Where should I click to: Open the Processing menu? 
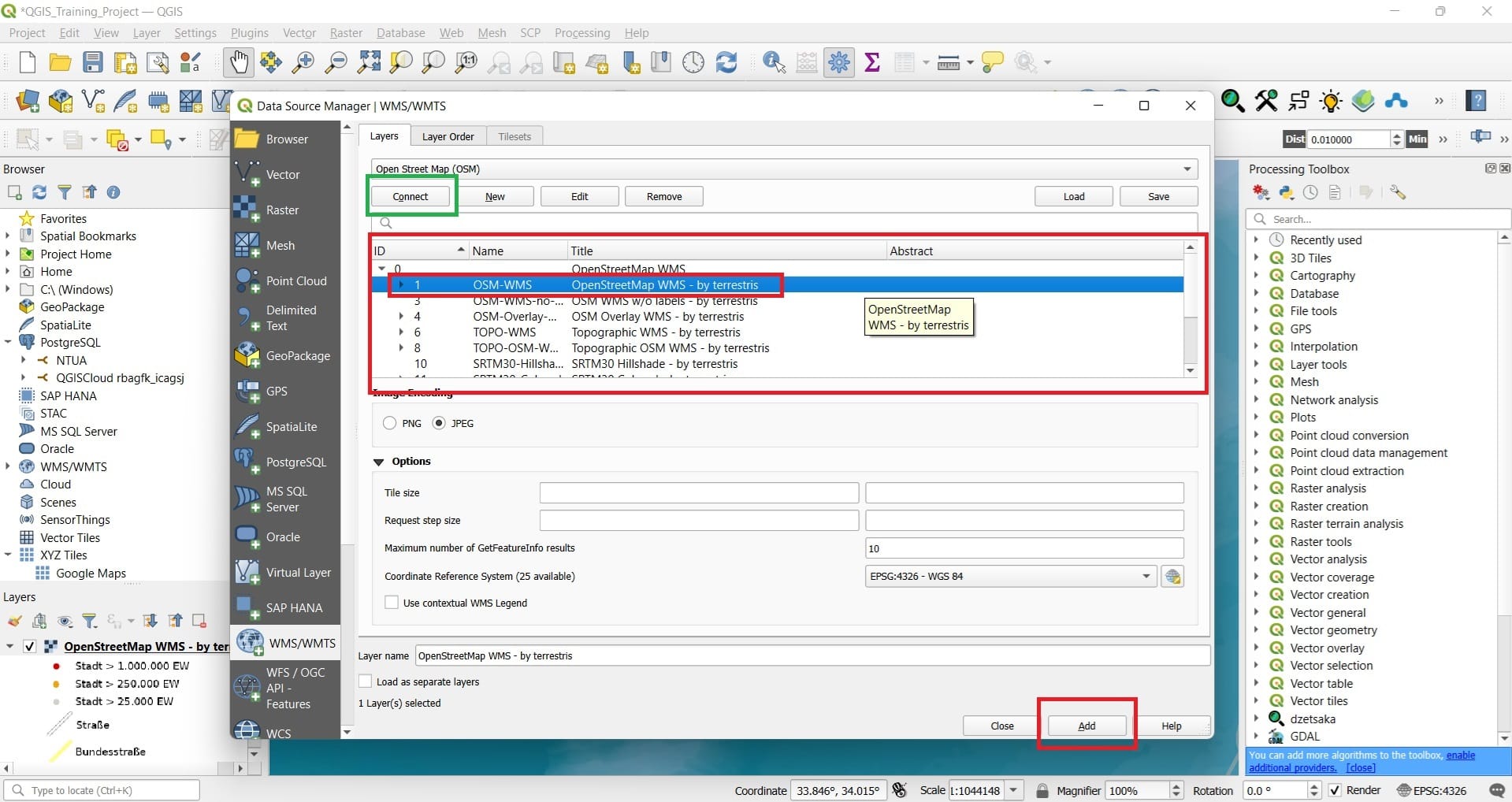582,32
